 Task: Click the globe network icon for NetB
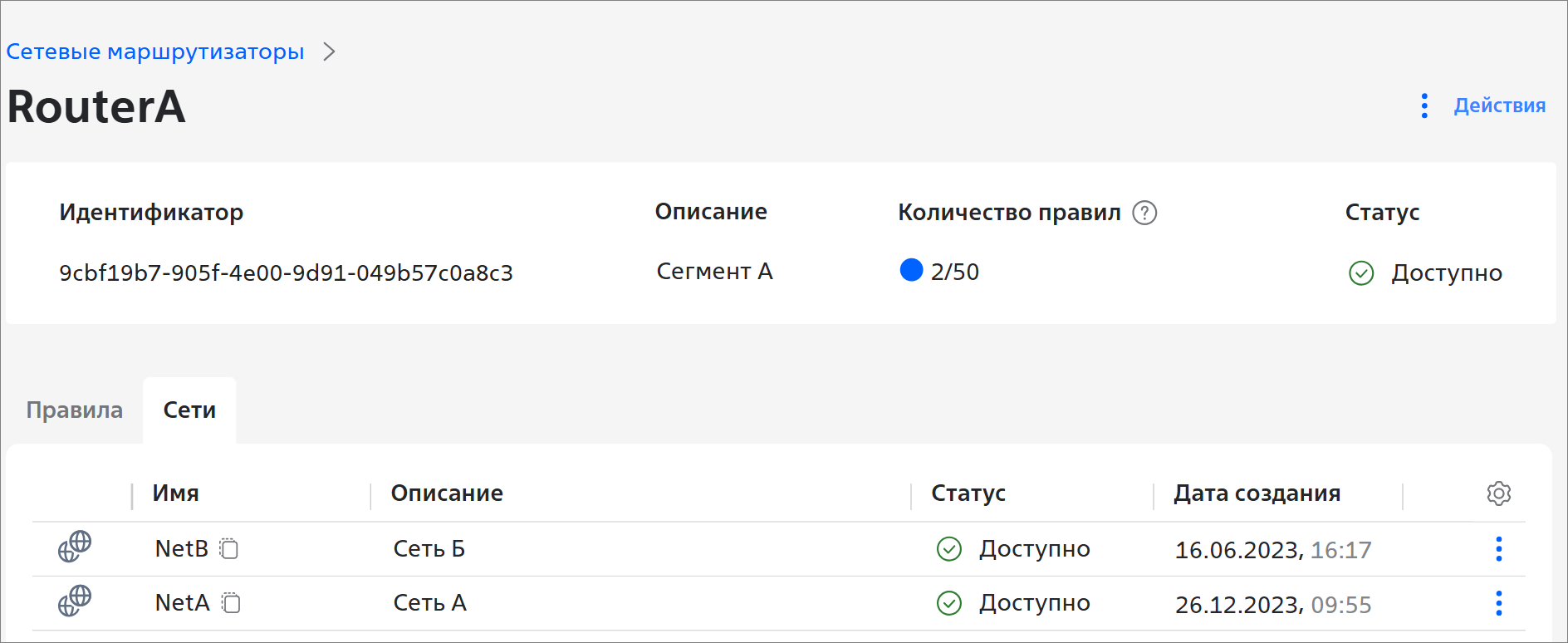click(75, 547)
